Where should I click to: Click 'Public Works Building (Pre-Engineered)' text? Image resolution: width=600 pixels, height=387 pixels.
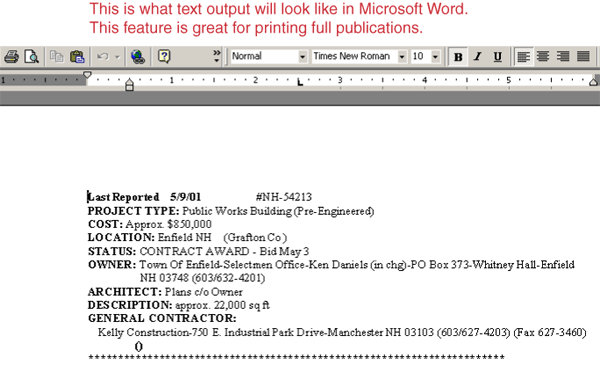pyautogui.click(x=278, y=211)
